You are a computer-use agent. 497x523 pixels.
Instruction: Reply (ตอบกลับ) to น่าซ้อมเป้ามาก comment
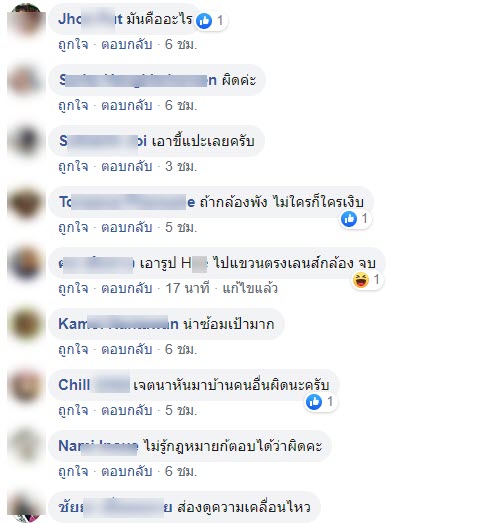coord(127,350)
